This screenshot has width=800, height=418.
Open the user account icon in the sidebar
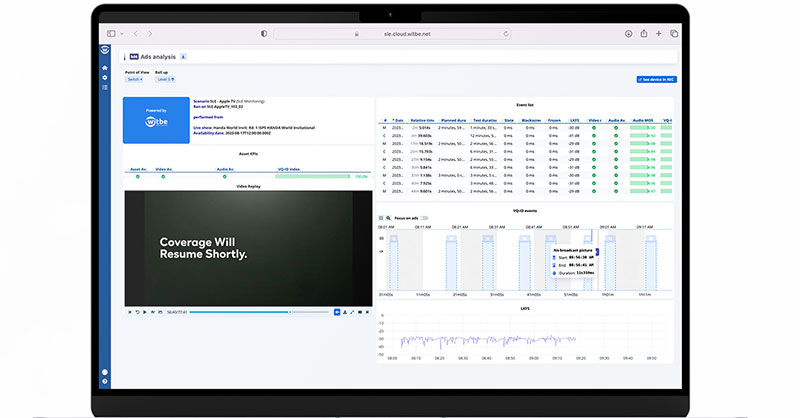click(x=105, y=372)
